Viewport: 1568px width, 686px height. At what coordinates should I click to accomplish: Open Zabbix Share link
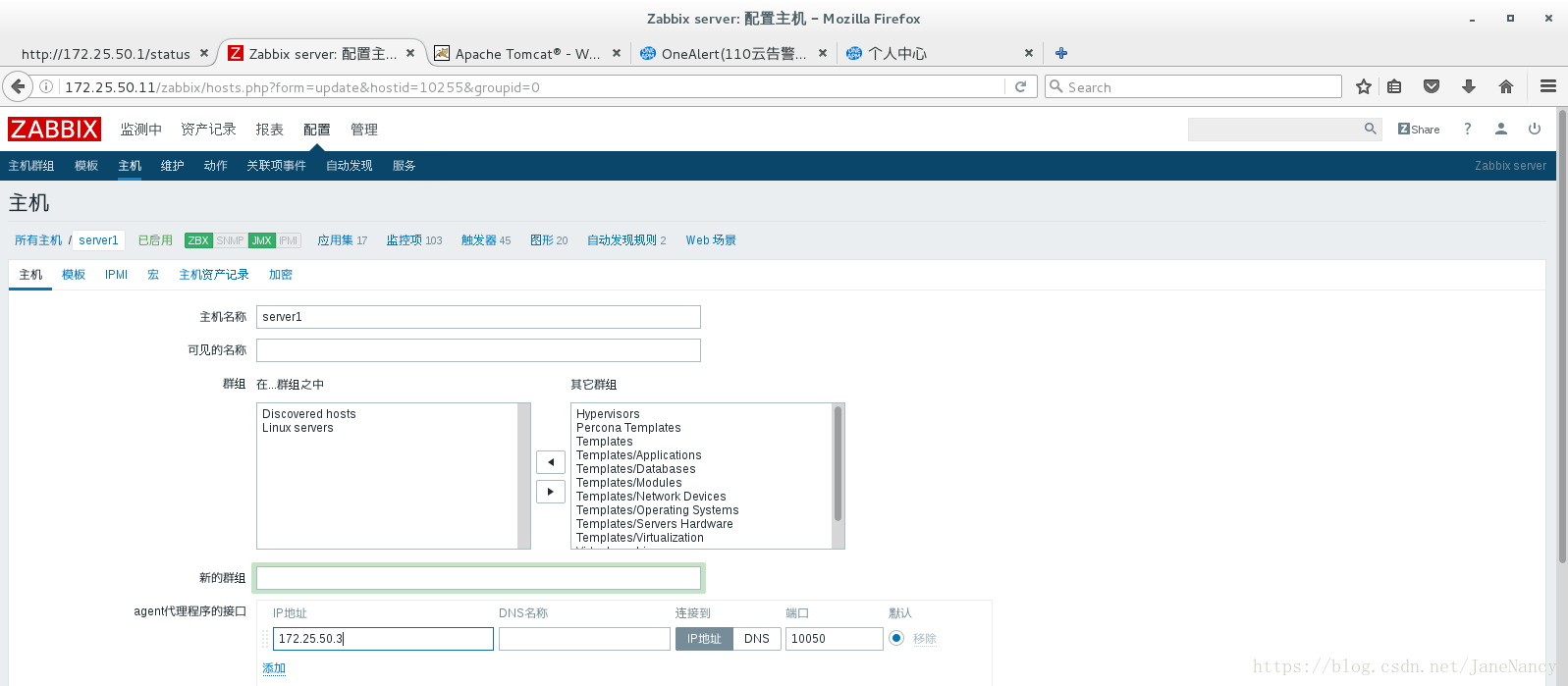(x=1419, y=129)
